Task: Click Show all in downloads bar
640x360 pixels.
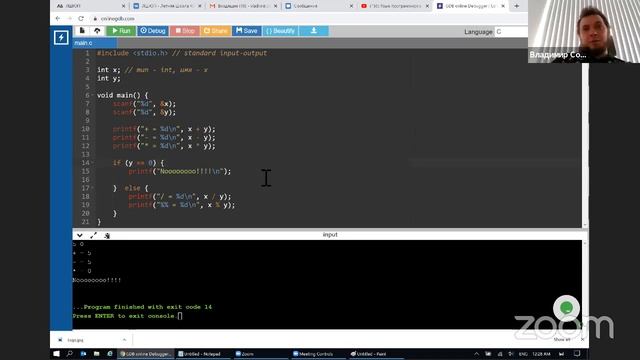Action: (562, 340)
